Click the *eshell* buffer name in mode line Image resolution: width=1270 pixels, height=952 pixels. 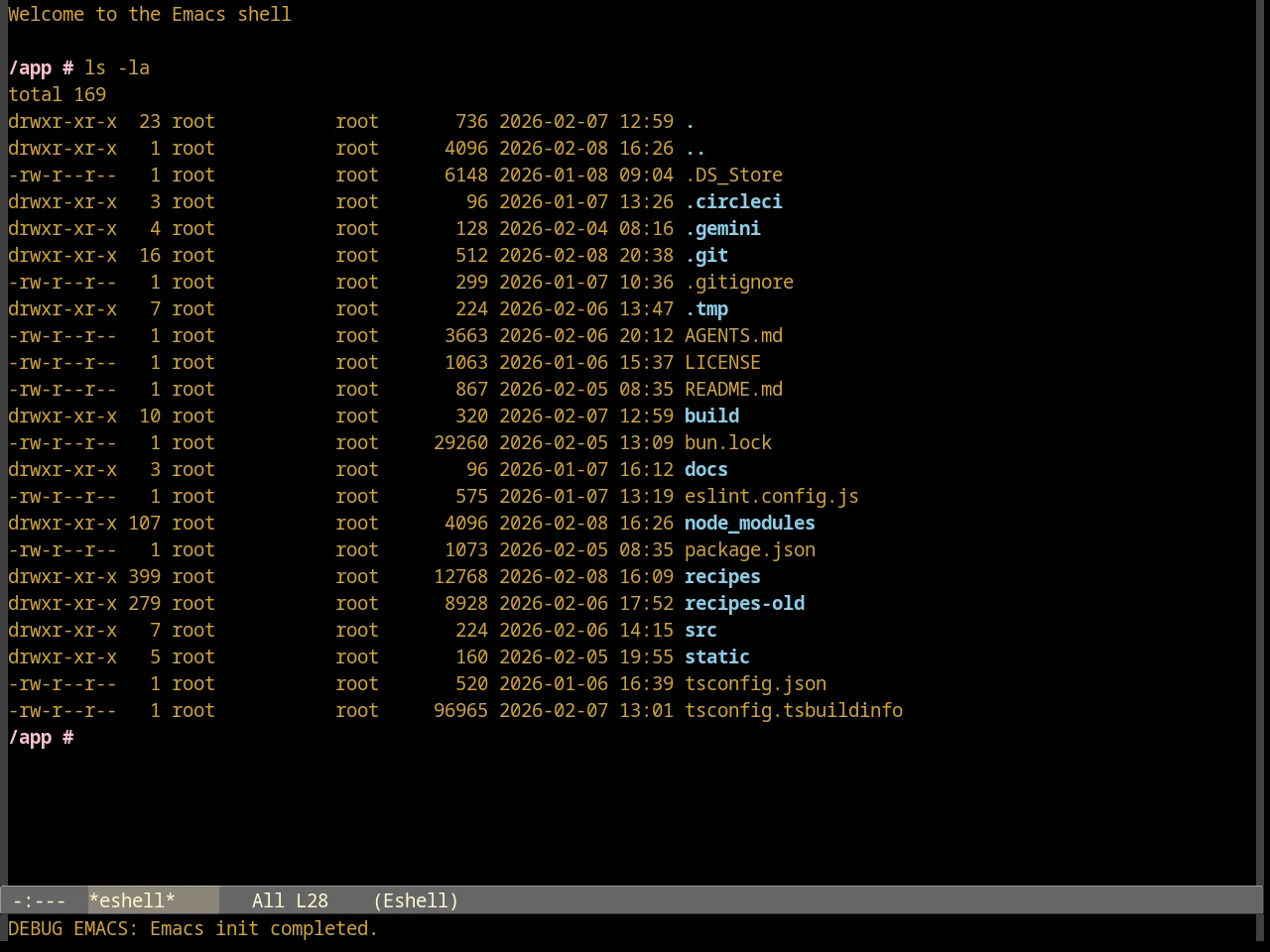[x=132, y=900]
